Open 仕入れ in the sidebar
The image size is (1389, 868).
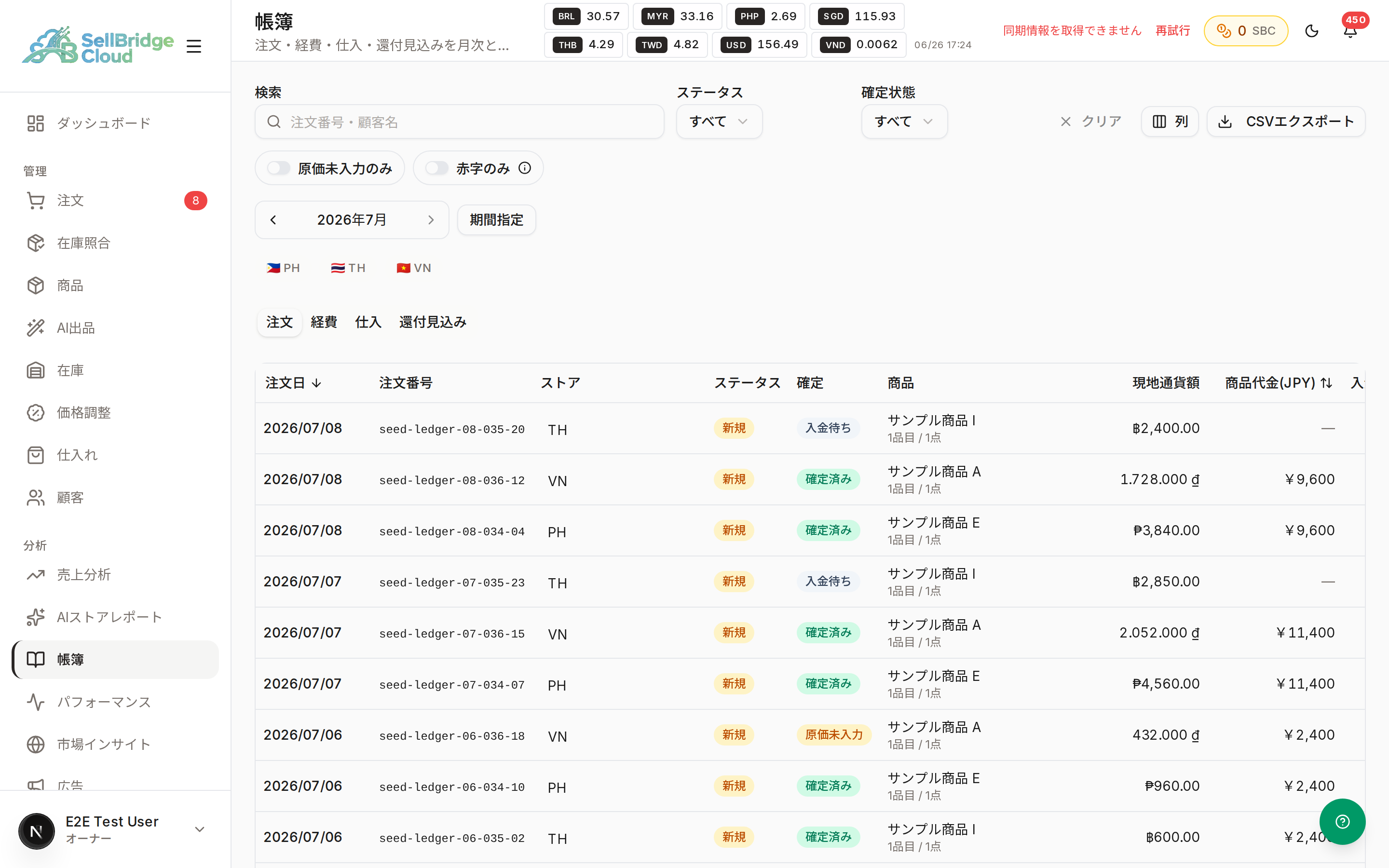[115, 455]
